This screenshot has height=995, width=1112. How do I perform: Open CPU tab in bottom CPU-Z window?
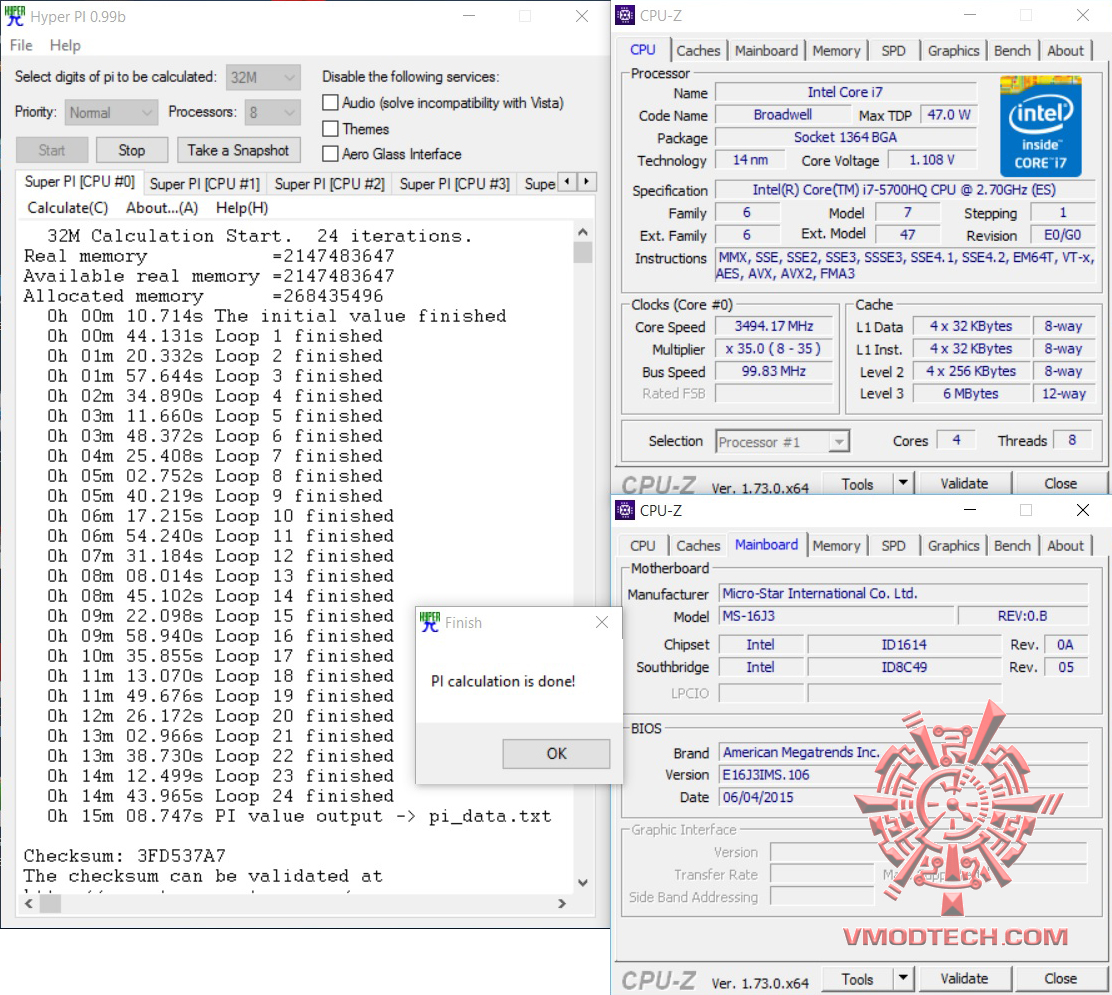tap(643, 545)
